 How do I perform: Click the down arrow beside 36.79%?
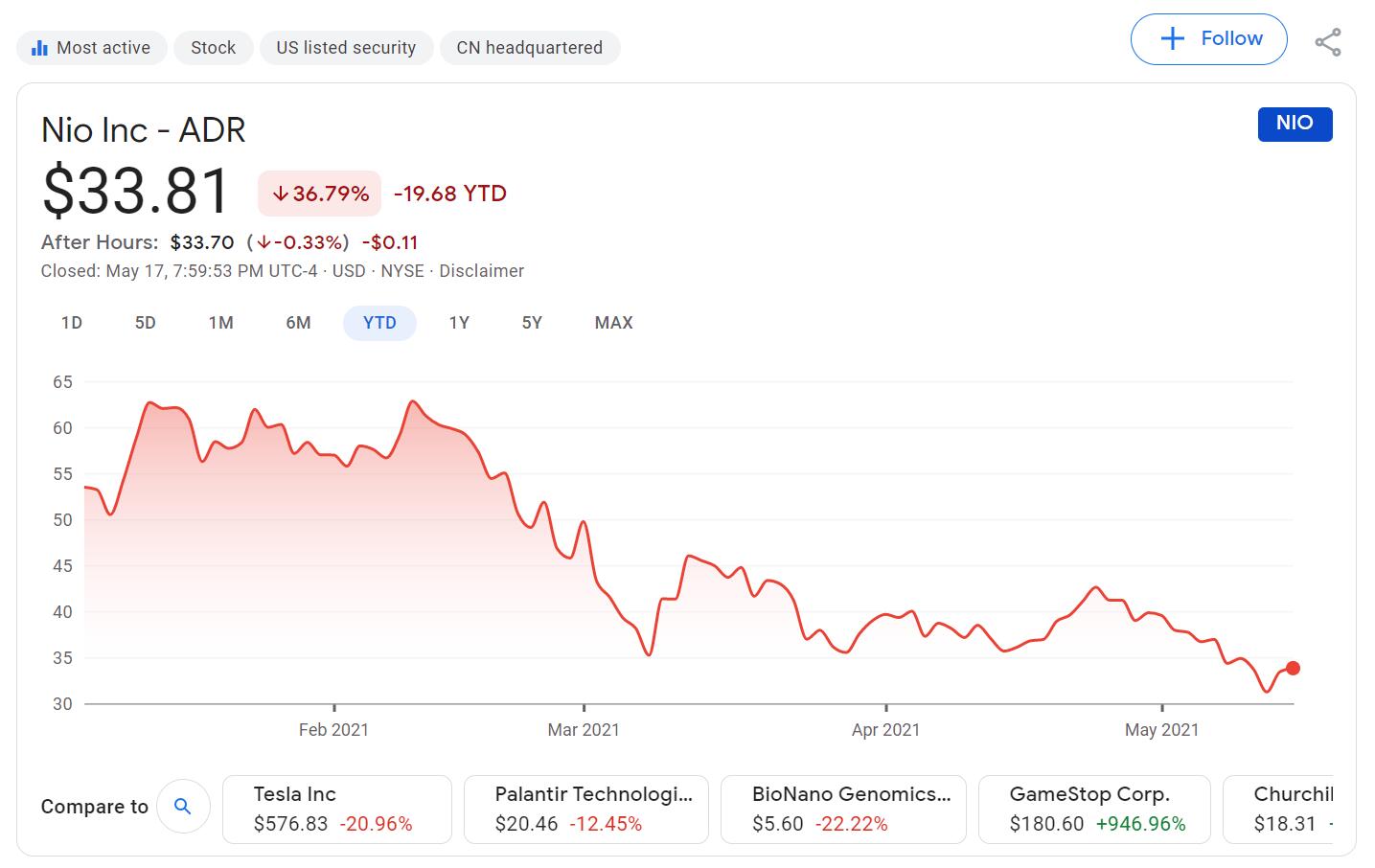(280, 194)
